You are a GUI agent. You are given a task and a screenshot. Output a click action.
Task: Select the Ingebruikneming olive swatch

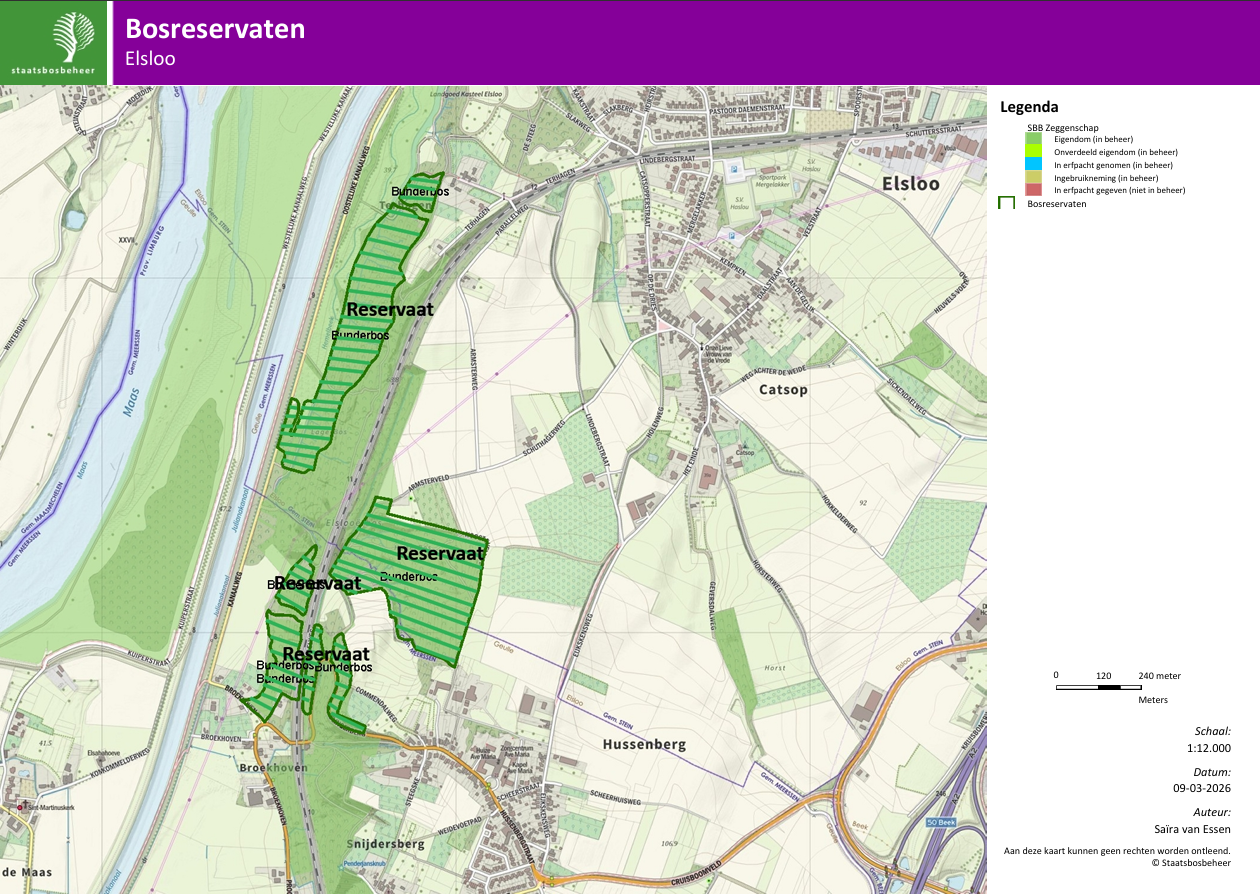[1034, 177]
